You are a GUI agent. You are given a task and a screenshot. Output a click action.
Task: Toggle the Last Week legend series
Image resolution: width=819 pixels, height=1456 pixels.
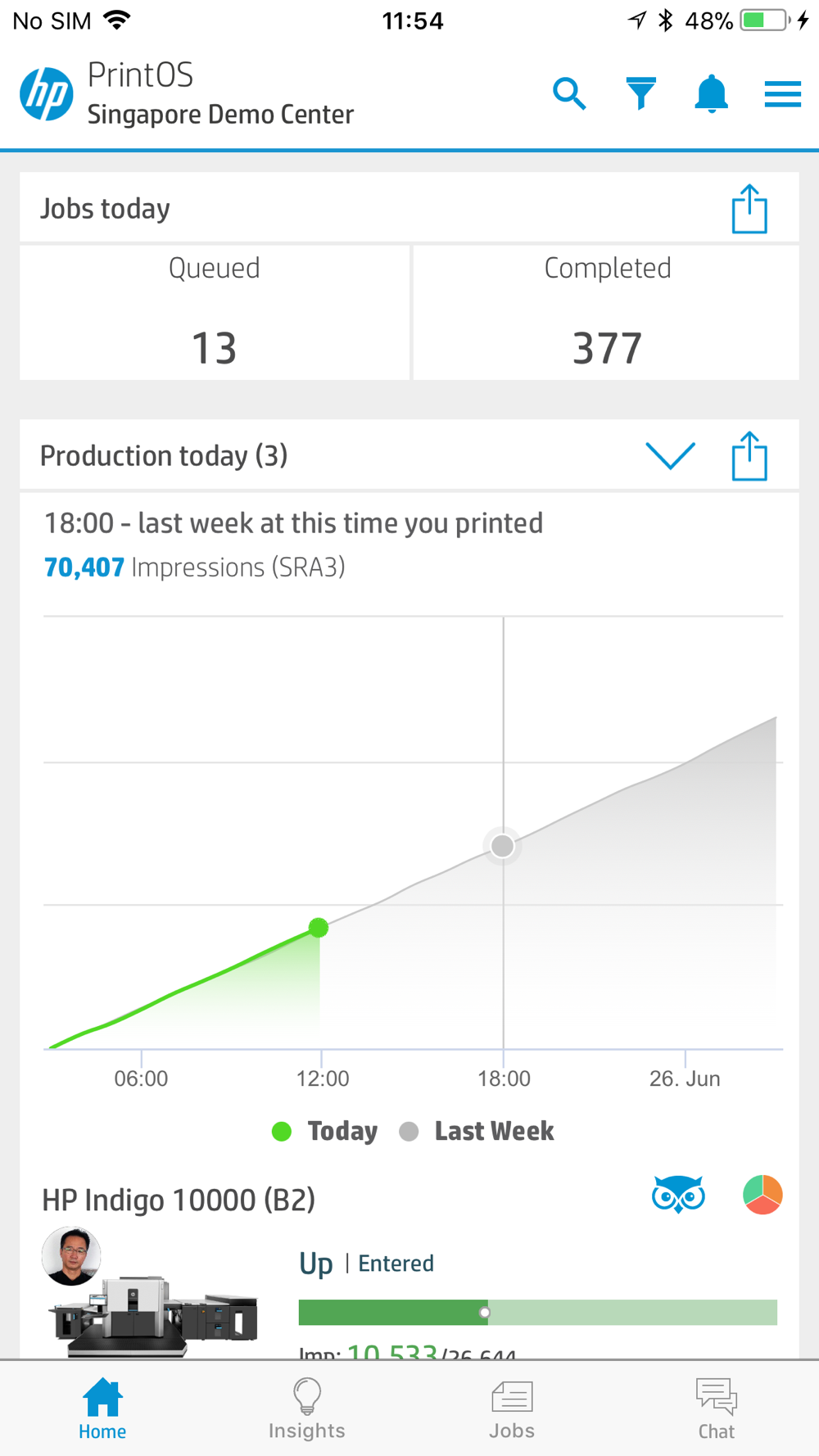[477, 1132]
